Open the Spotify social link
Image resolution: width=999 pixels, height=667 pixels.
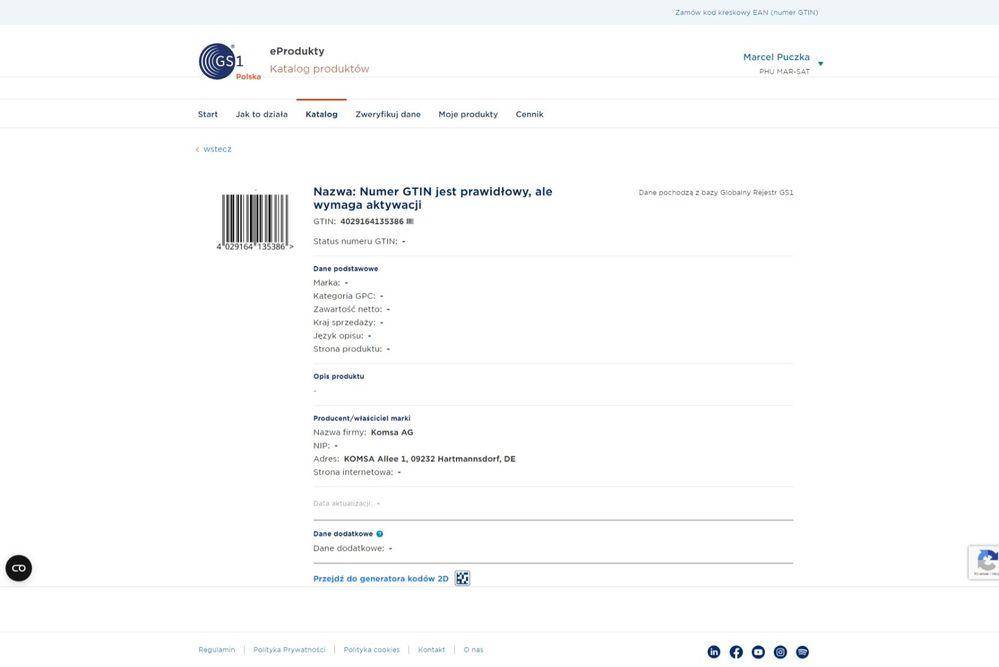point(802,652)
